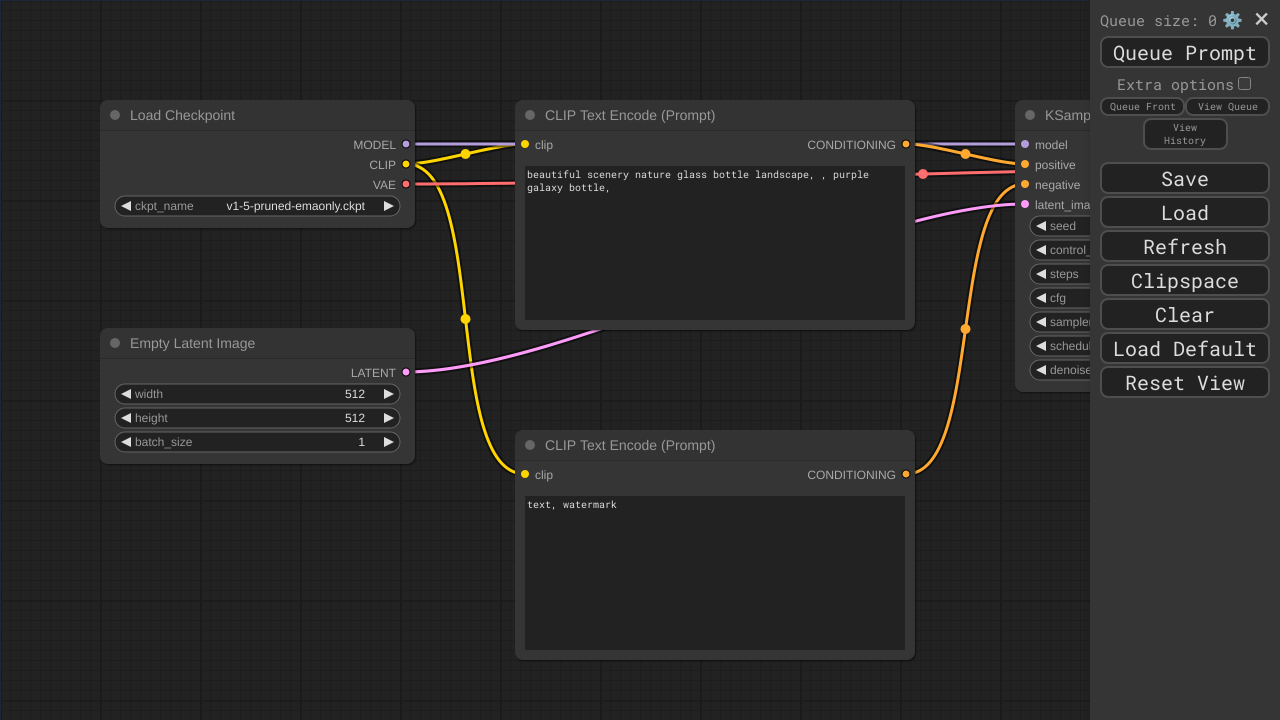Click the Load Default button
Image resolution: width=1280 pixels, height=720 pixels.
pyautogui.click(x=1185, y=349)
